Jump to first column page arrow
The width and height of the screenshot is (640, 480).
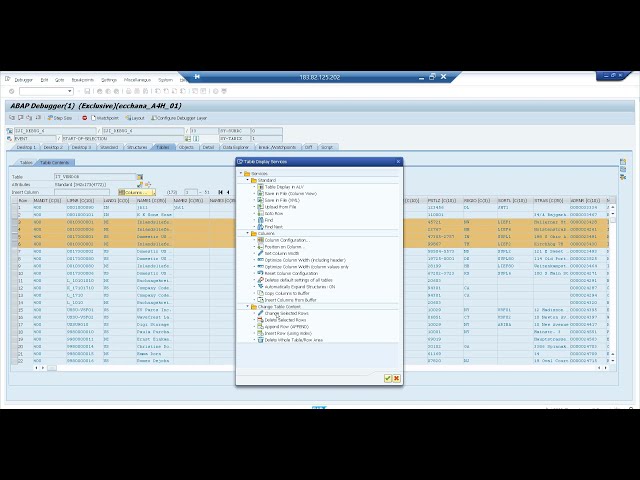(220, 192)
